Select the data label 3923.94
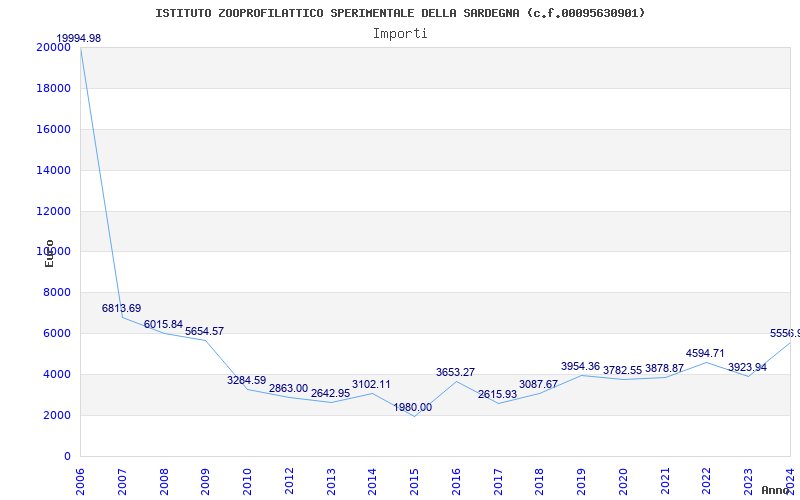The width and height of the screenshot is (800, 500). (x=747, y=367)
